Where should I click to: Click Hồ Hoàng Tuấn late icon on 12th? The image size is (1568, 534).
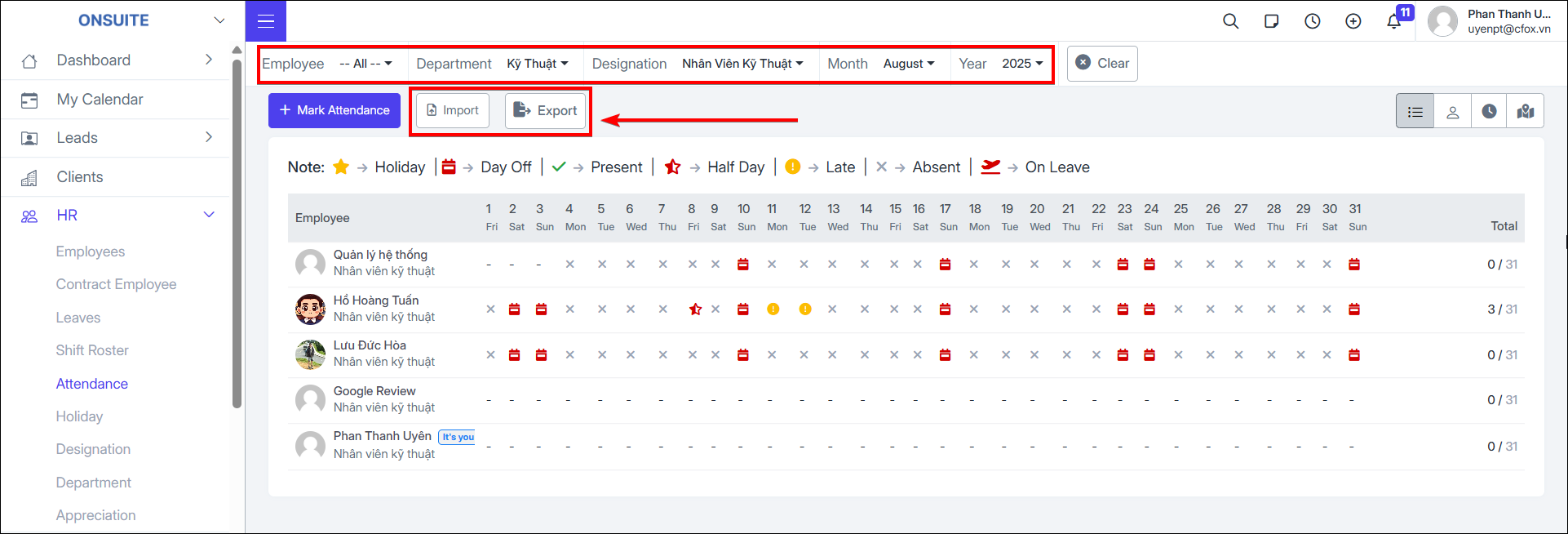click(805, 309)
